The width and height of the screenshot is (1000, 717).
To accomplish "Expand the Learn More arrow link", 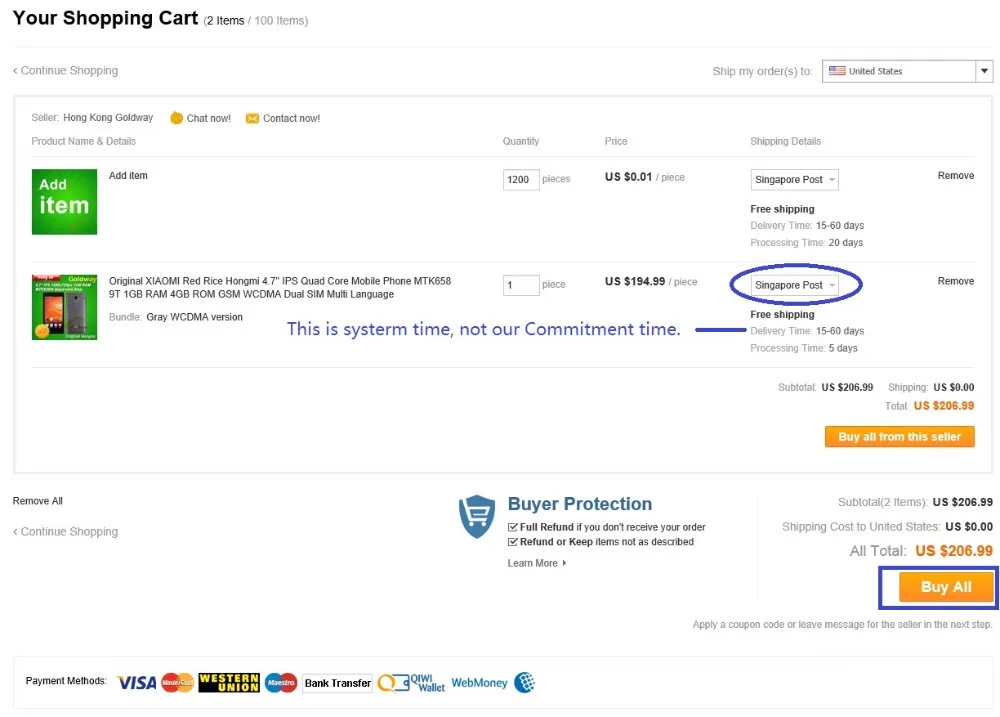I will tap(537, 563).
